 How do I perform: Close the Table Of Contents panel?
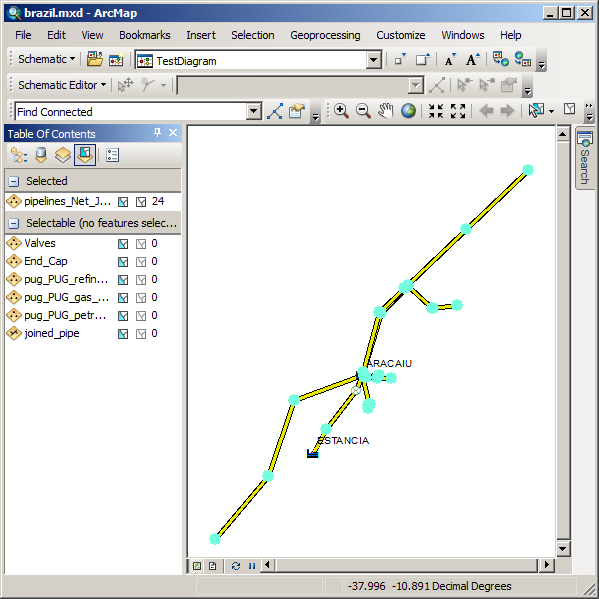point(173,133)
